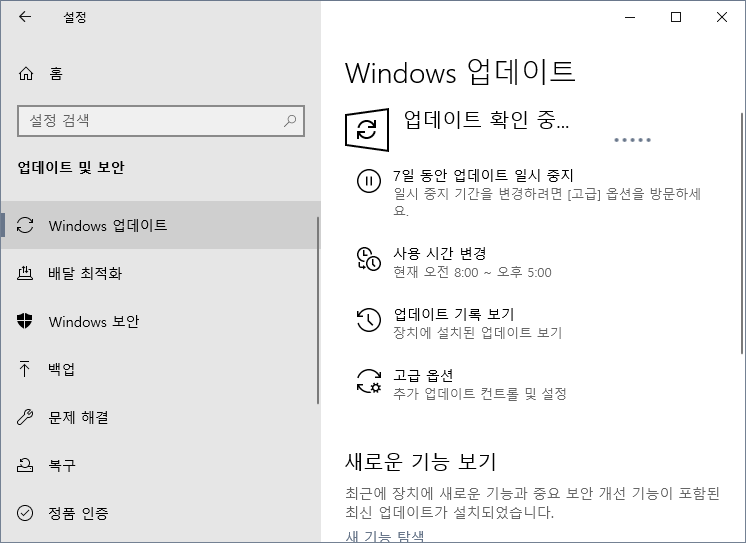Open 배달 최적화 page
This screenshot has height=543, width=746.
pyautogui.click(x=160, y=273)
